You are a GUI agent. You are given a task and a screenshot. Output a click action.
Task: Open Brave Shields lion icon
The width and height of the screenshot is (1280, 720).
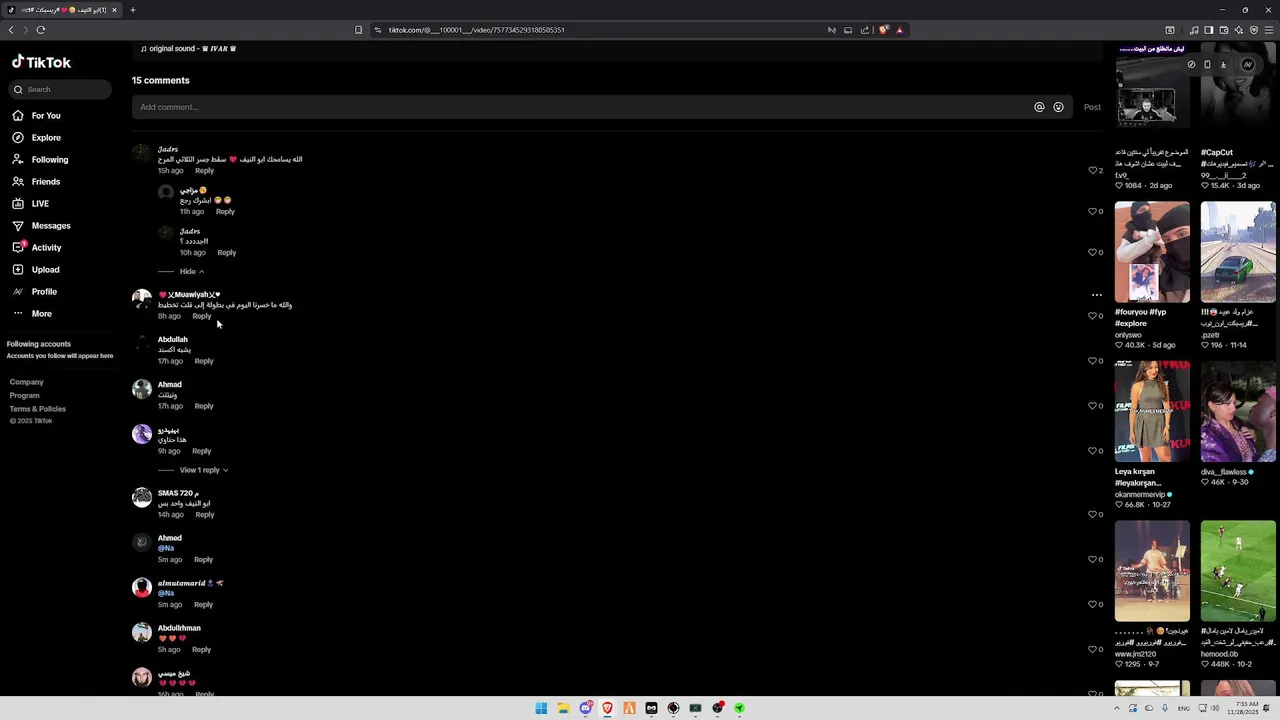point(883,30)
